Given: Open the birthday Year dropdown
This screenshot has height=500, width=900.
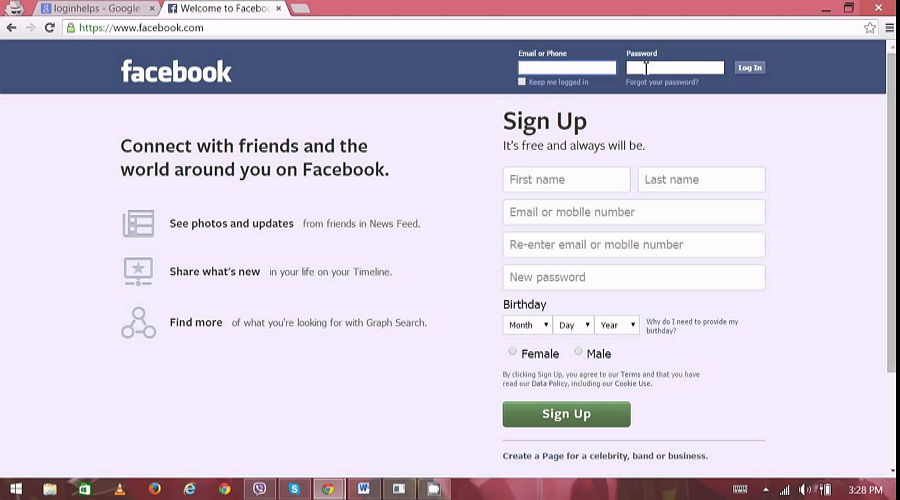Looking at the screenshot, I should [617, 325].
